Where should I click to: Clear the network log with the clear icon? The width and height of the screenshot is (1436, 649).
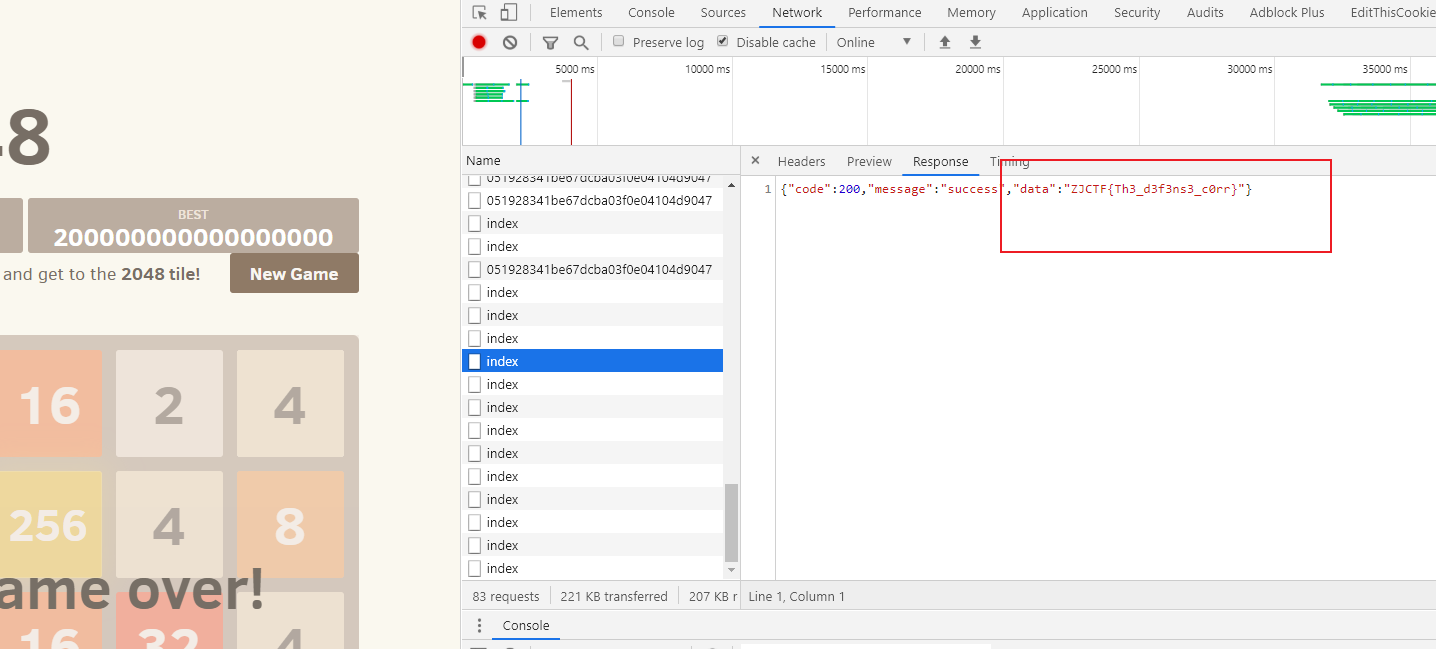510,42
